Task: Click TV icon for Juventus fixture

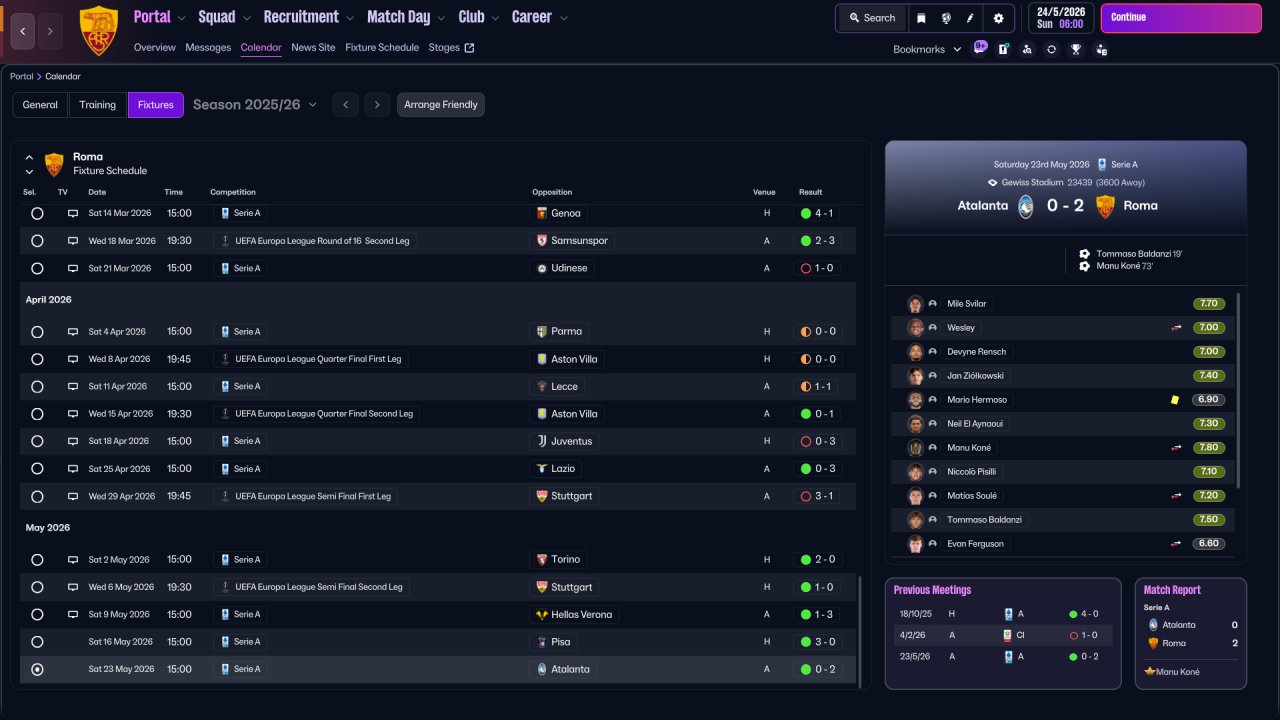Action: click(73, 441)
